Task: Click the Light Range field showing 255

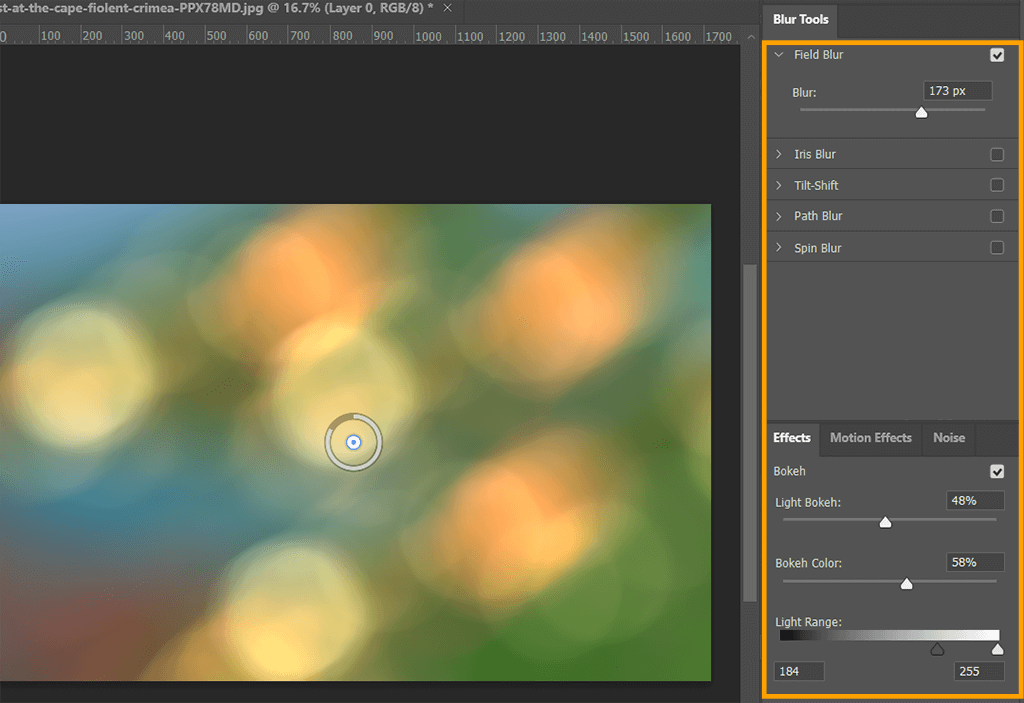Action: pos(979,671)
